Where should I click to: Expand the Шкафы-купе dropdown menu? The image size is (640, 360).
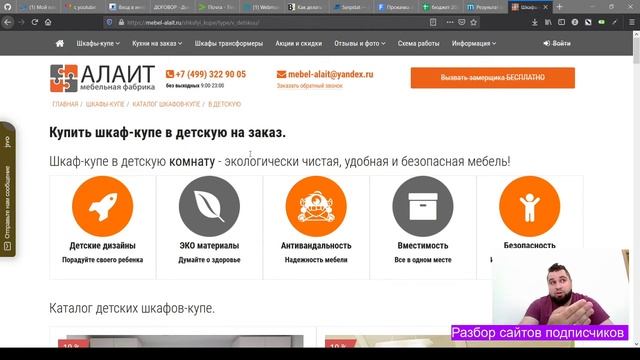(x=98, y=43)
